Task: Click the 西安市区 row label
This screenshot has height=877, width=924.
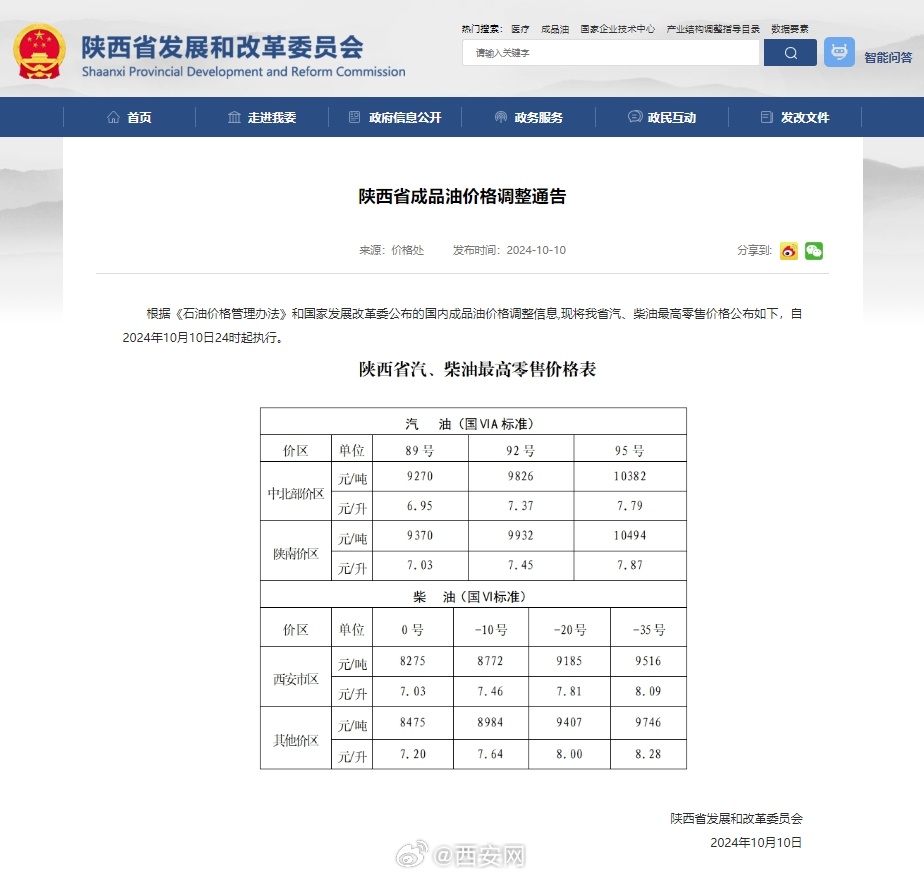Action: click(x=296, y=679)
